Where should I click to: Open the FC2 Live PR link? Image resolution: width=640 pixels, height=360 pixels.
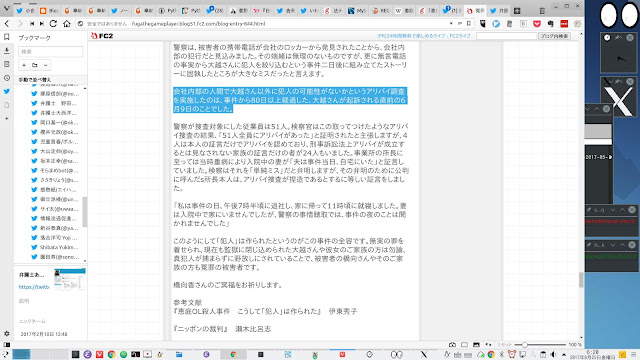pos(424,36)
